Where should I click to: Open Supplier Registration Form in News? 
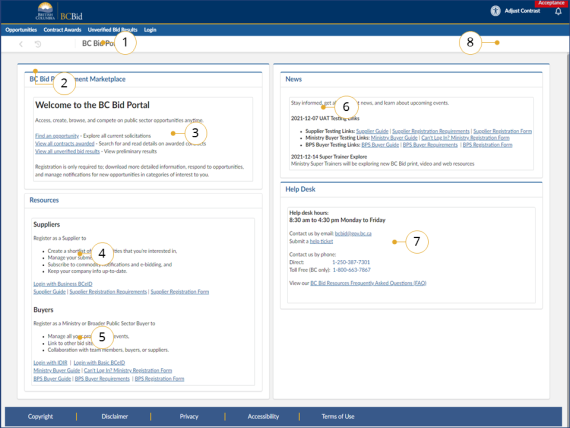pos(502,131)
